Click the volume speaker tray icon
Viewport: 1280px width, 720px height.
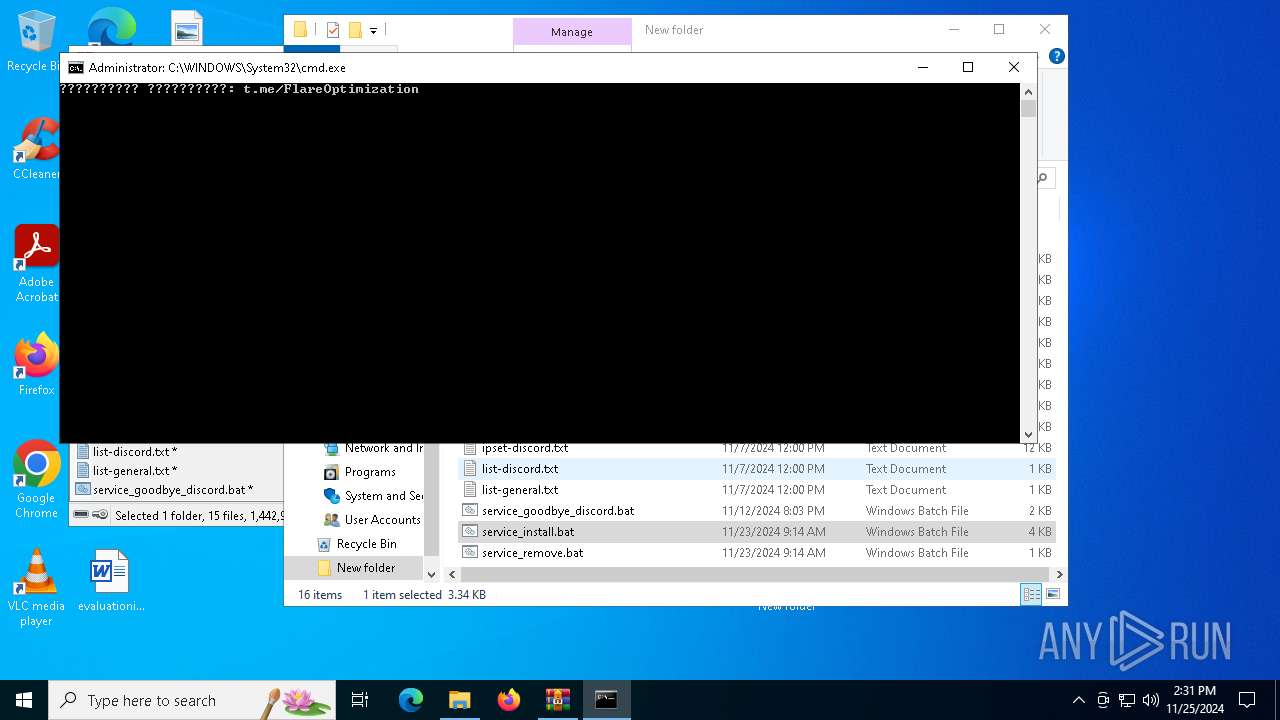click(x=1151, y=700)
